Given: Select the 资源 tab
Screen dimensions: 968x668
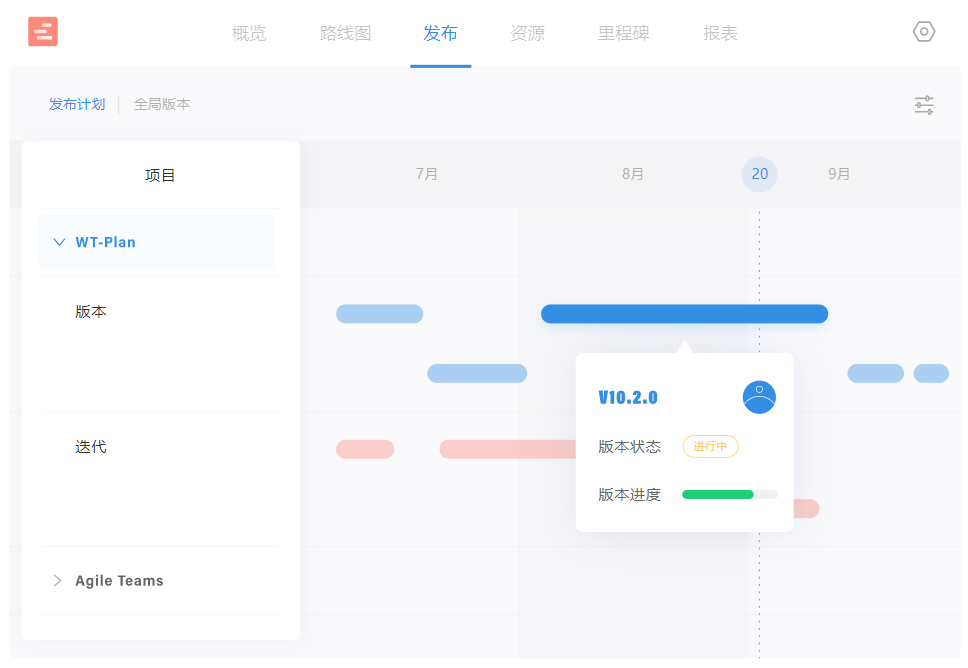Looking at the screenshot, I should 527,33.
